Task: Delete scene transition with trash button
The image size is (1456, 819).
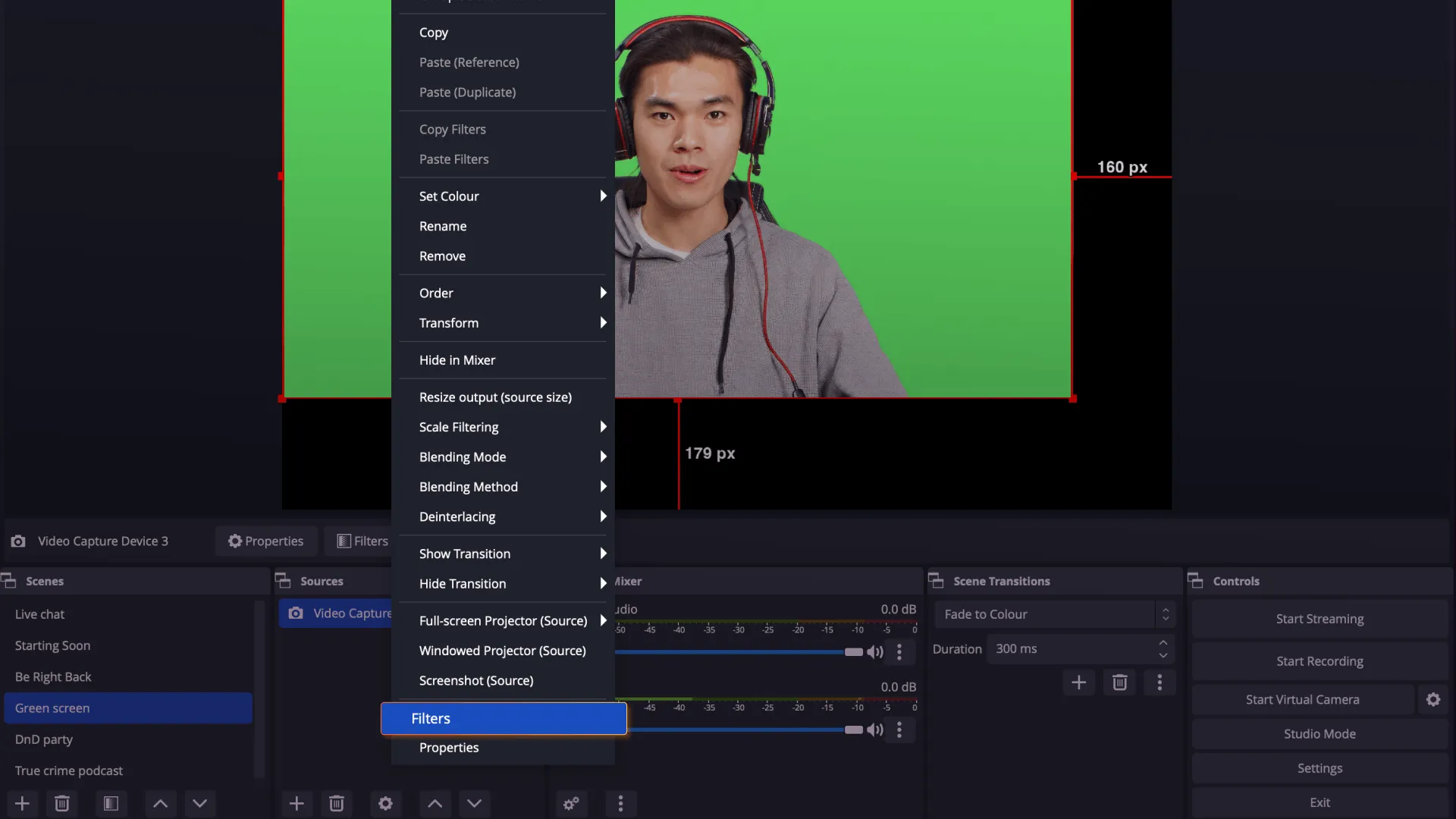Action: [x=1119, y=682]
